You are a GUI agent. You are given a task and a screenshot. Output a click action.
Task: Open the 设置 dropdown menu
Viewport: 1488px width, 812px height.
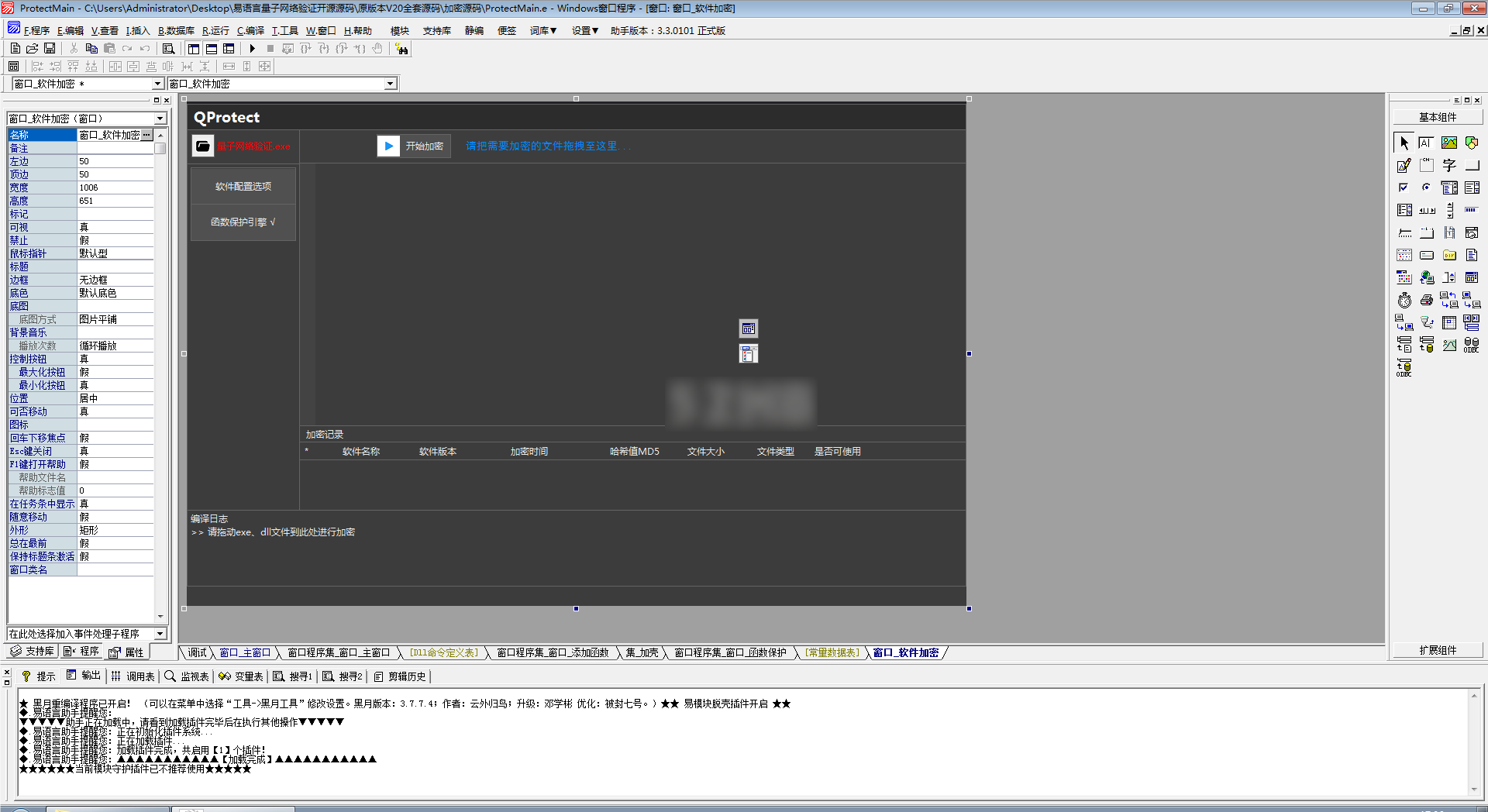click(x=585, y=31)
